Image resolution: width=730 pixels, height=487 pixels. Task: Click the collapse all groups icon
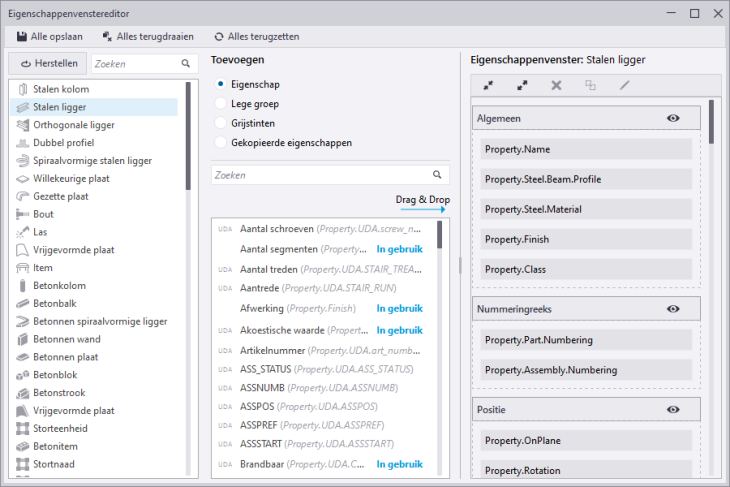point(488,85)
